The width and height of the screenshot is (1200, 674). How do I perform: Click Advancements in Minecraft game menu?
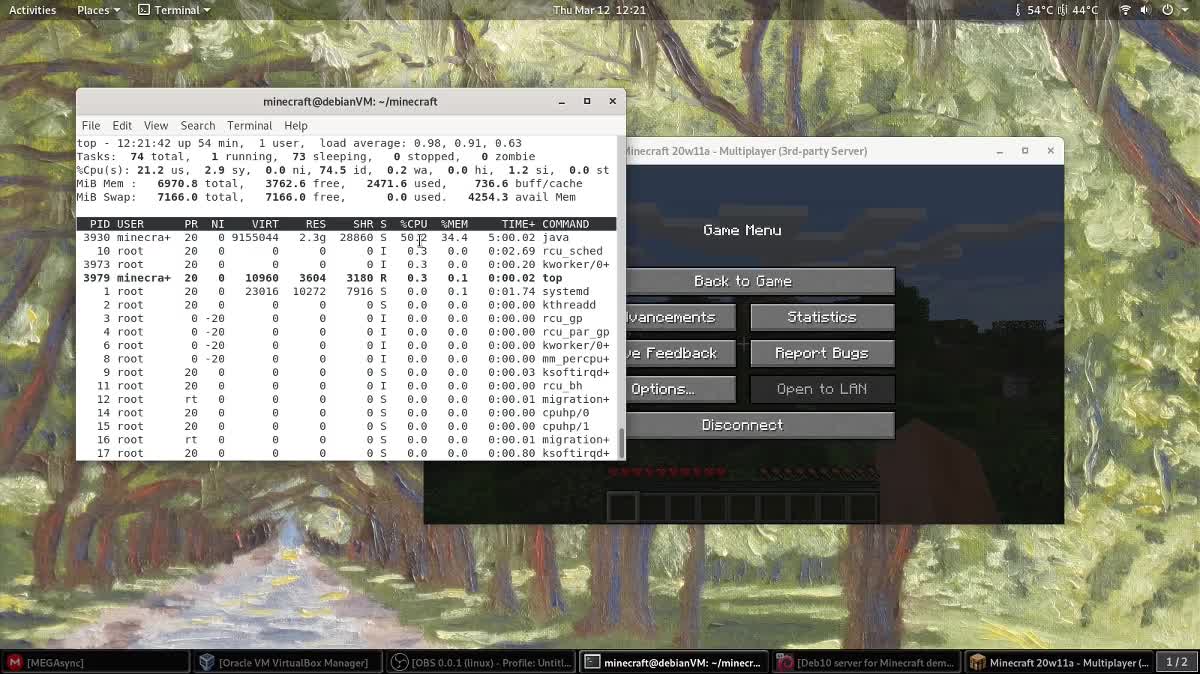point(681,317)
